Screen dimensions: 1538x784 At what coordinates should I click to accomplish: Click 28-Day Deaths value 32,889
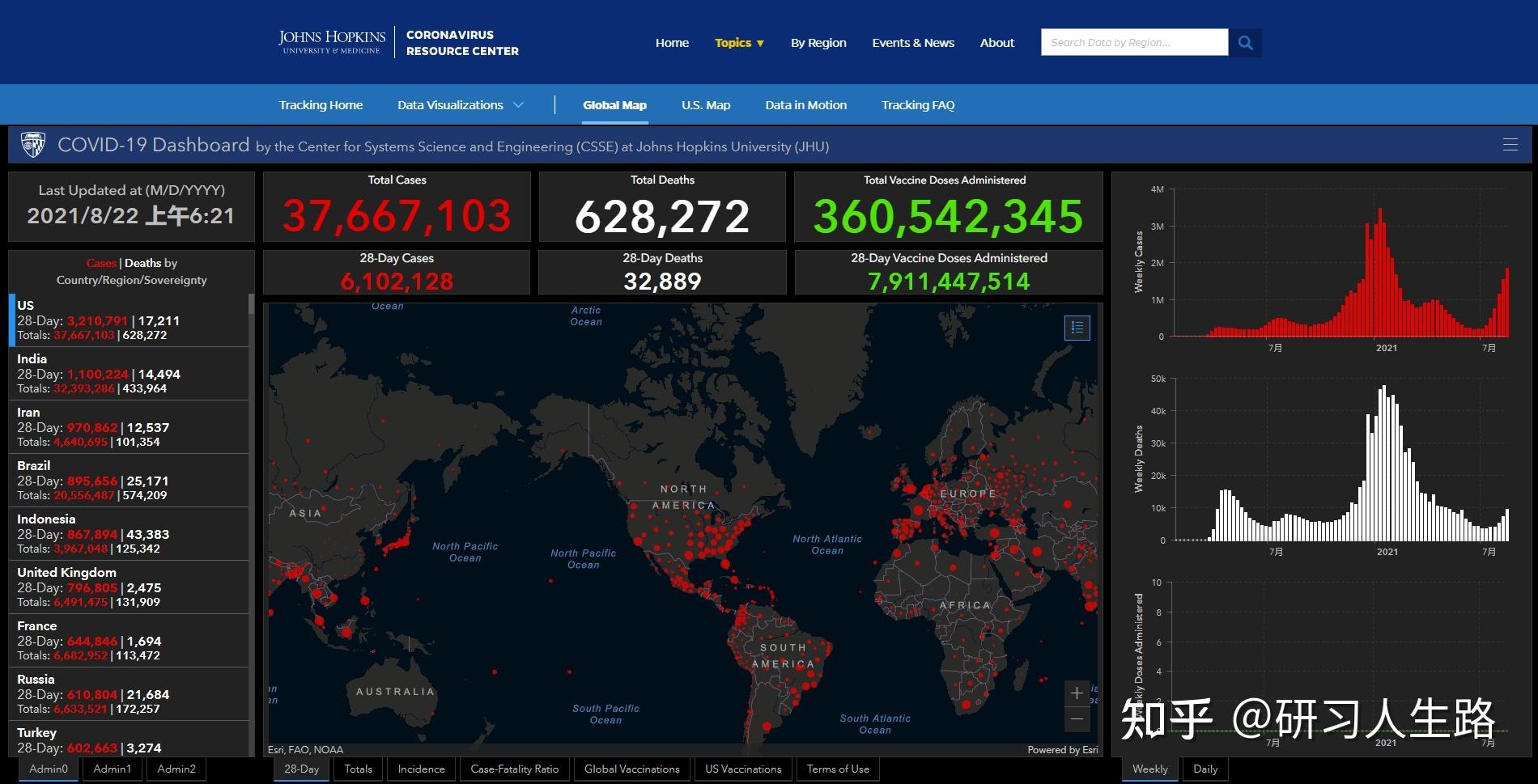coord(662,281)
